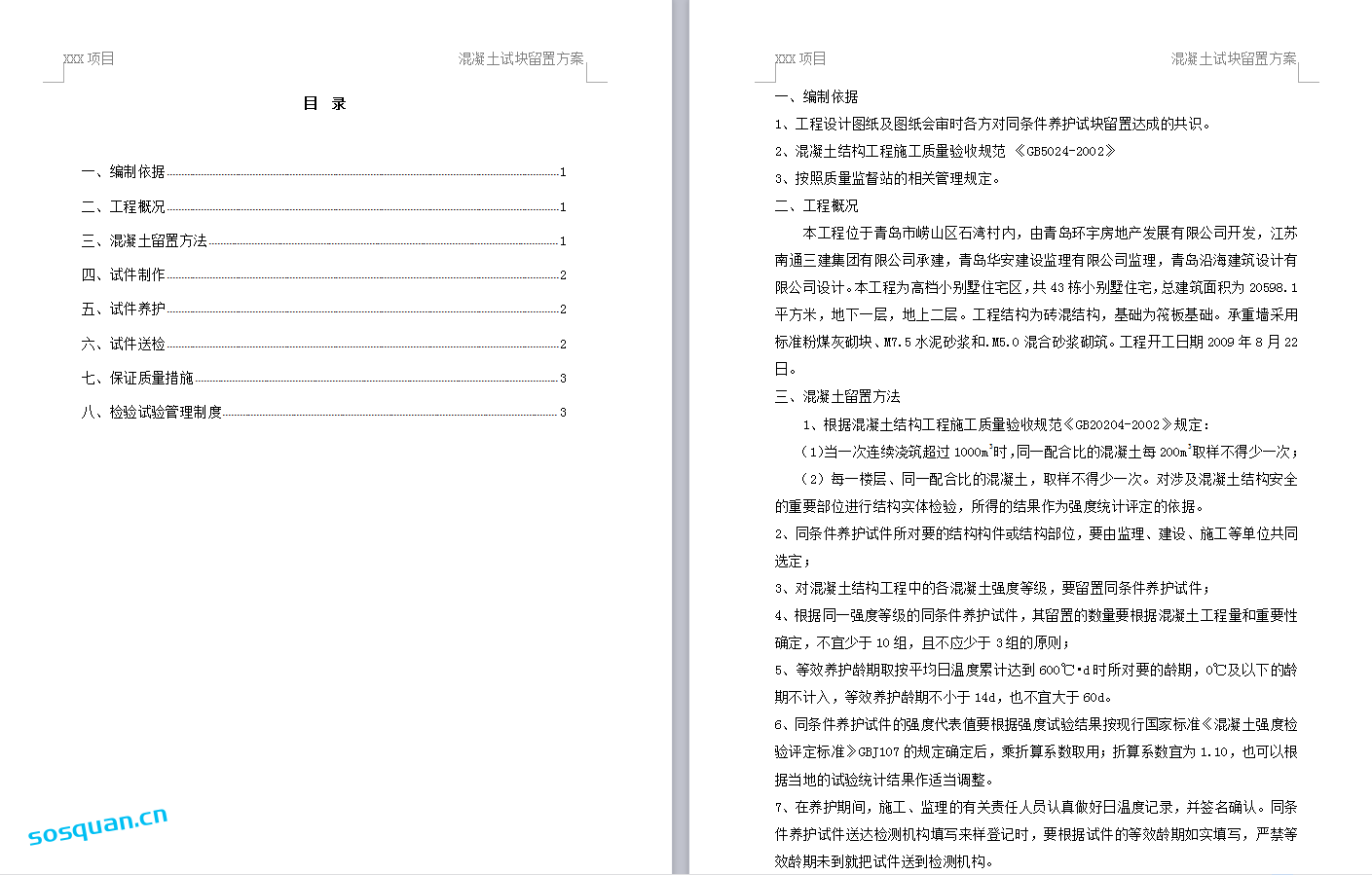Click the gray divider between the pages
Screen dimensions: 1372x875
coord(681,438)
